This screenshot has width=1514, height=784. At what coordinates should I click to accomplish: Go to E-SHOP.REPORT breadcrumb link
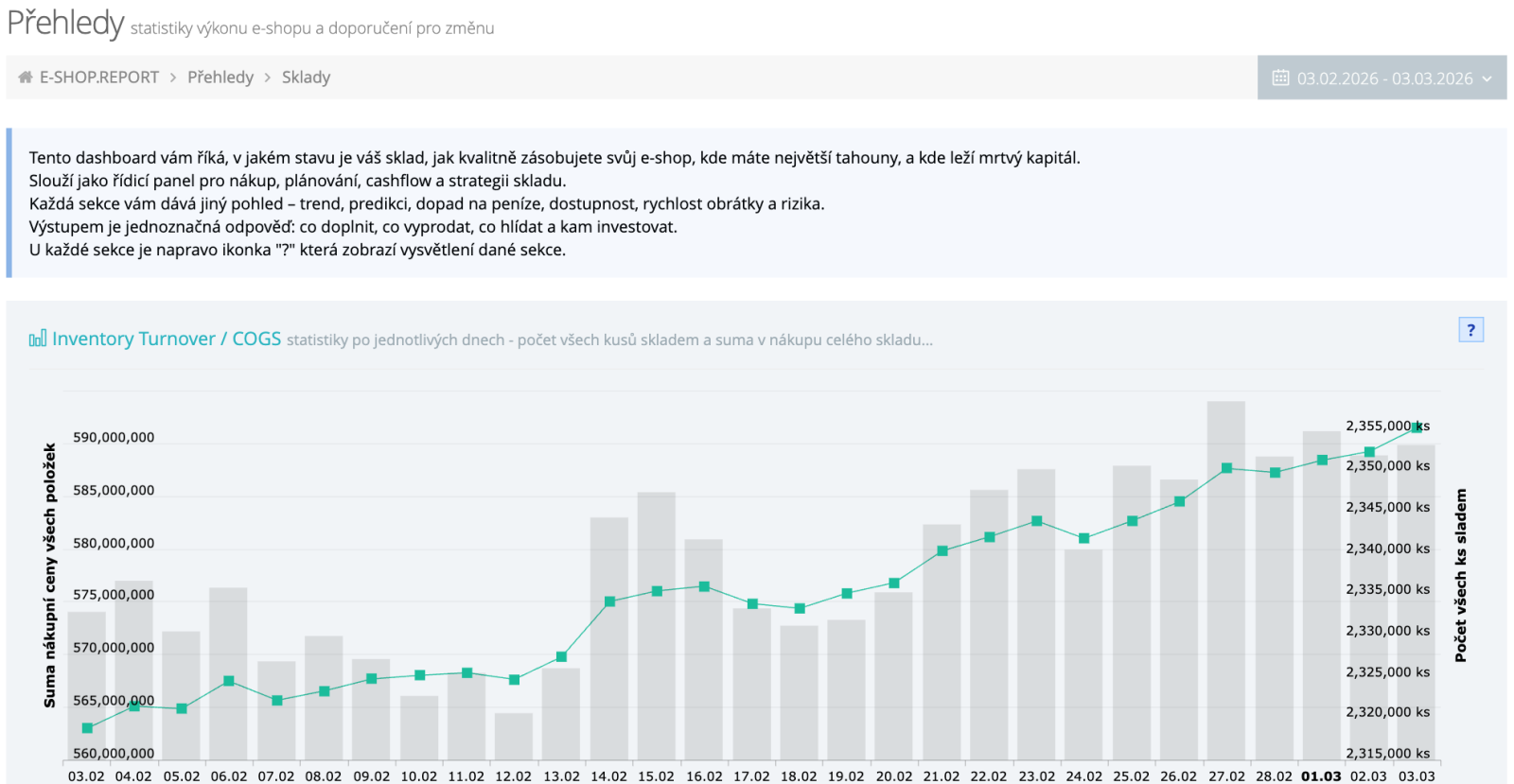click(x=98, y=78)
